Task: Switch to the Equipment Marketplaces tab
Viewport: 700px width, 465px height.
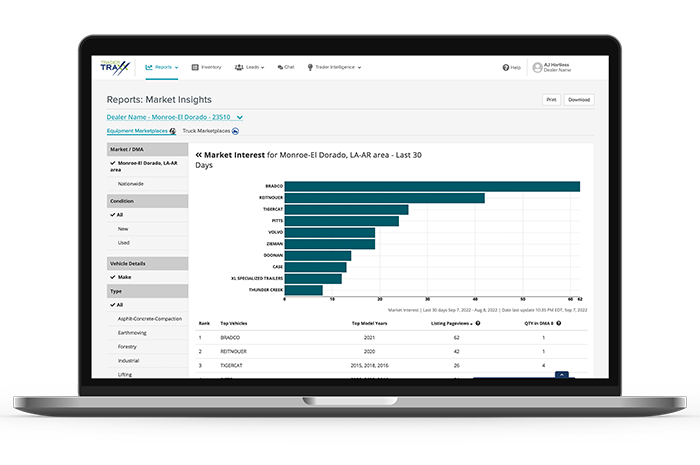Action: click(x=141, y=131)
